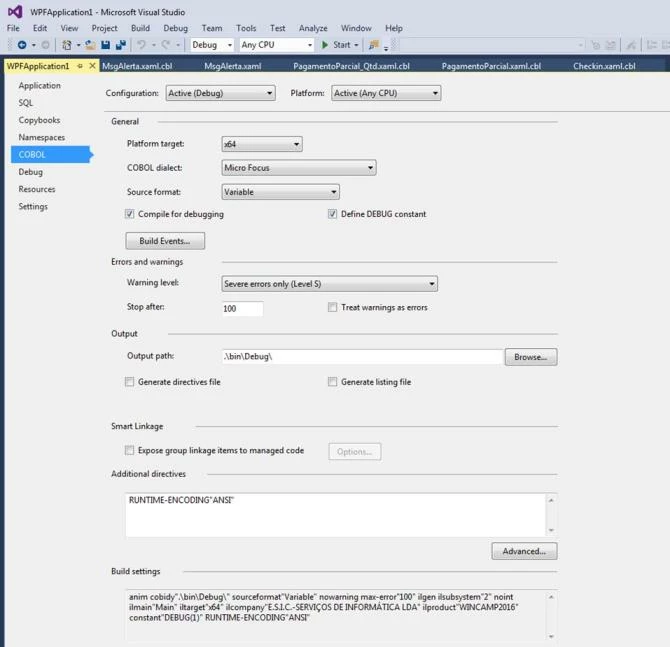This screenshot has width=670, height=647.
Task: Switch to Checkin.xaml.cbl tab
Action: [x=604, y=66]
